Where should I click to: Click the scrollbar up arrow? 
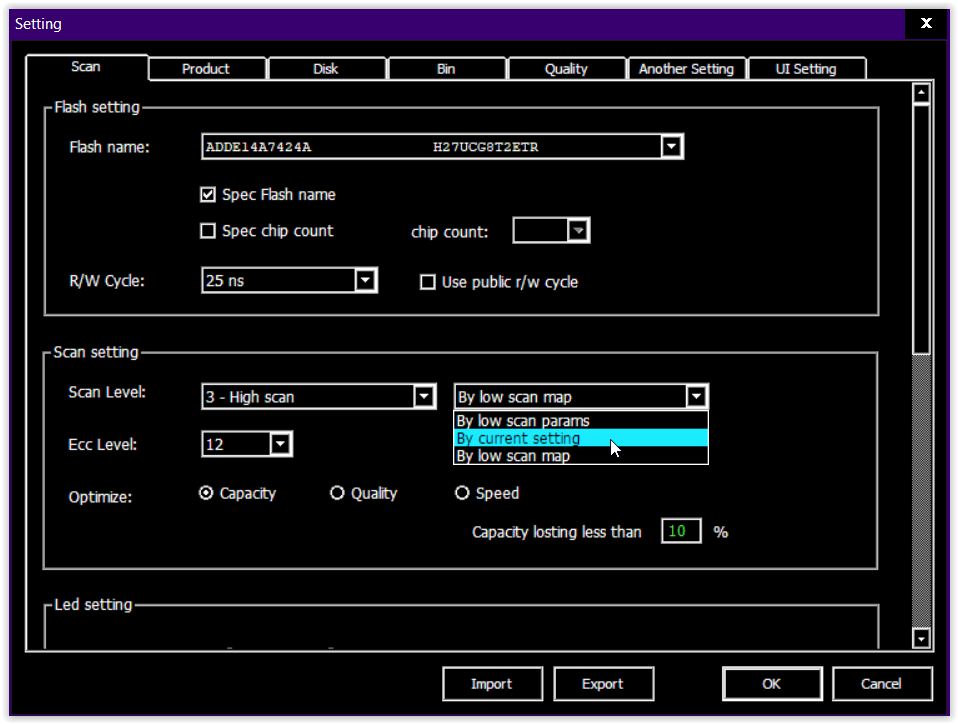tap(921, 93)
